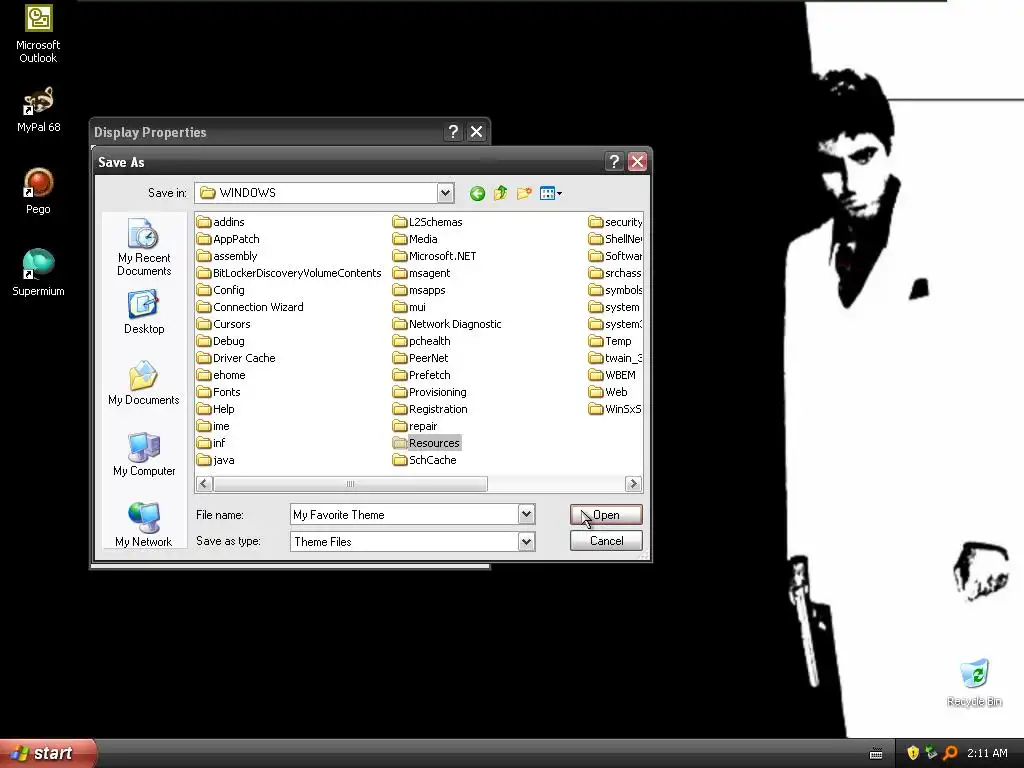Select the Help folder
This screenshot has width=1024, height=768.
click(x=216, y=409)
